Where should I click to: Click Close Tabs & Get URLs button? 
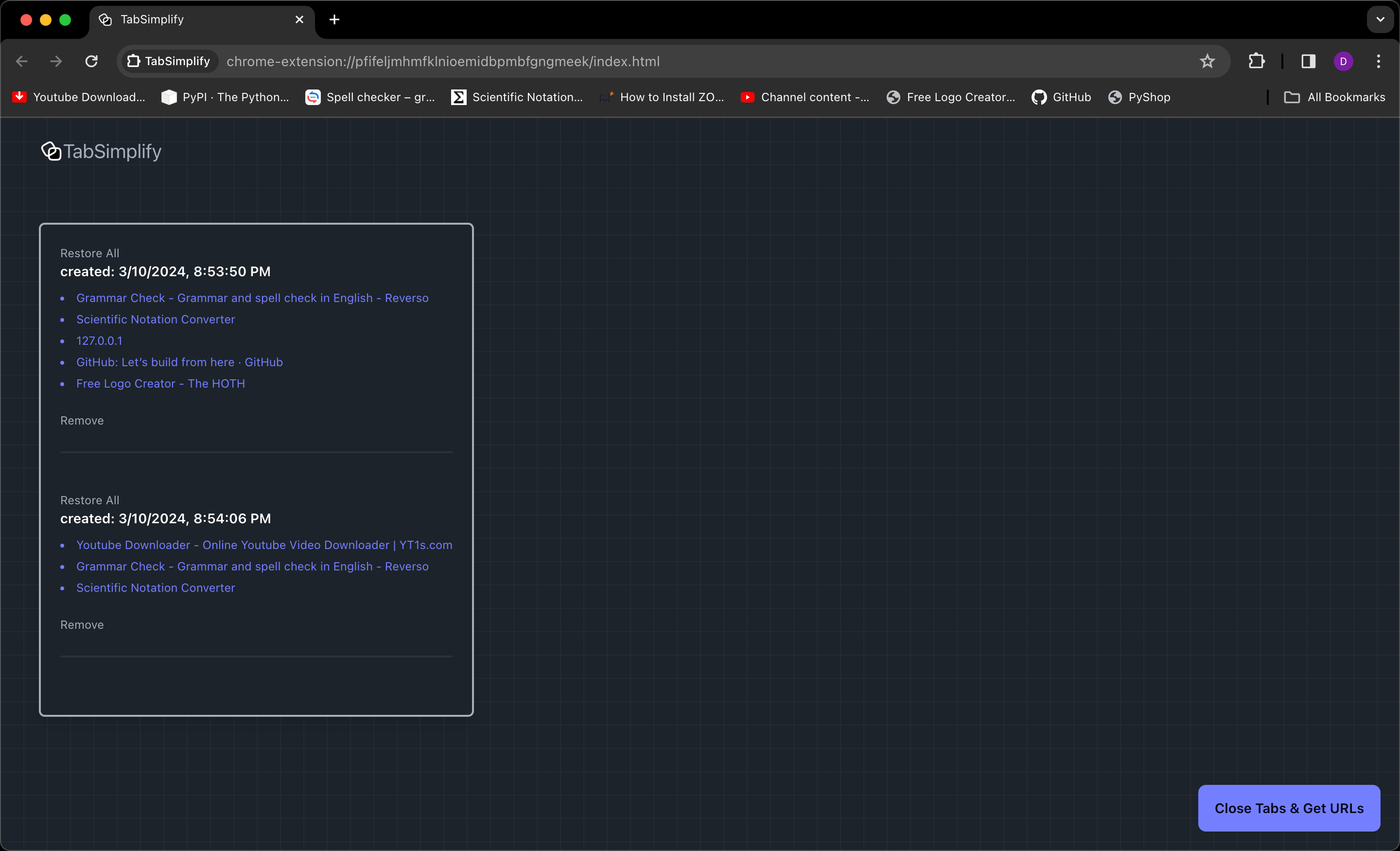1289,808
